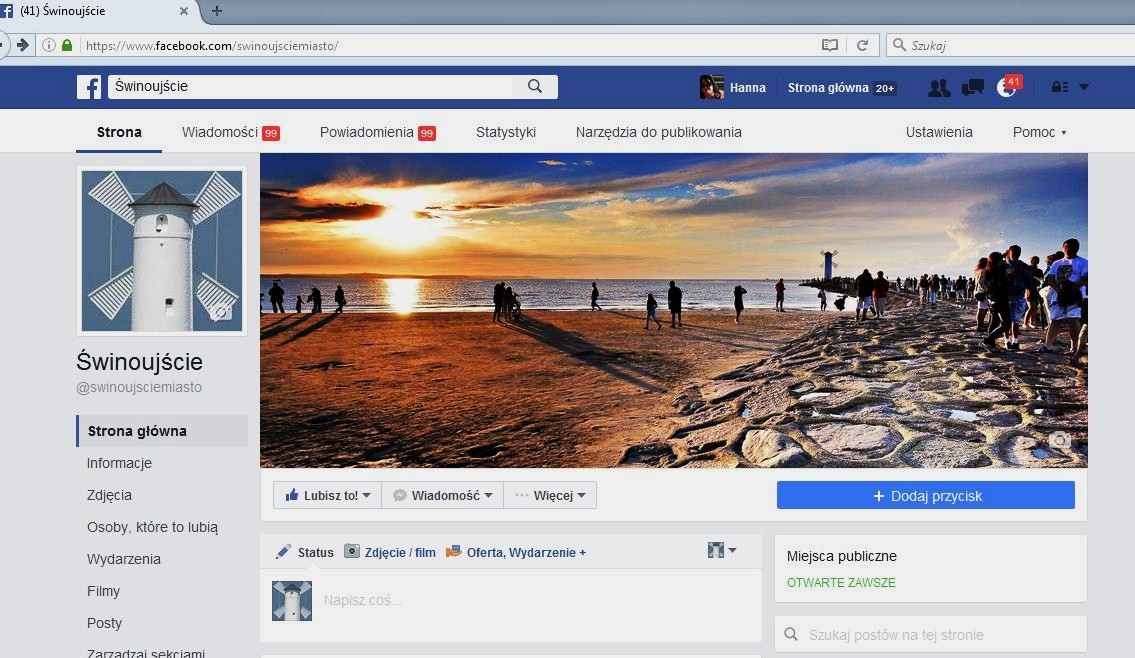Expand the Więcej dropdown menu
The image size is (1135, 658).
click(x=550, y=495)
